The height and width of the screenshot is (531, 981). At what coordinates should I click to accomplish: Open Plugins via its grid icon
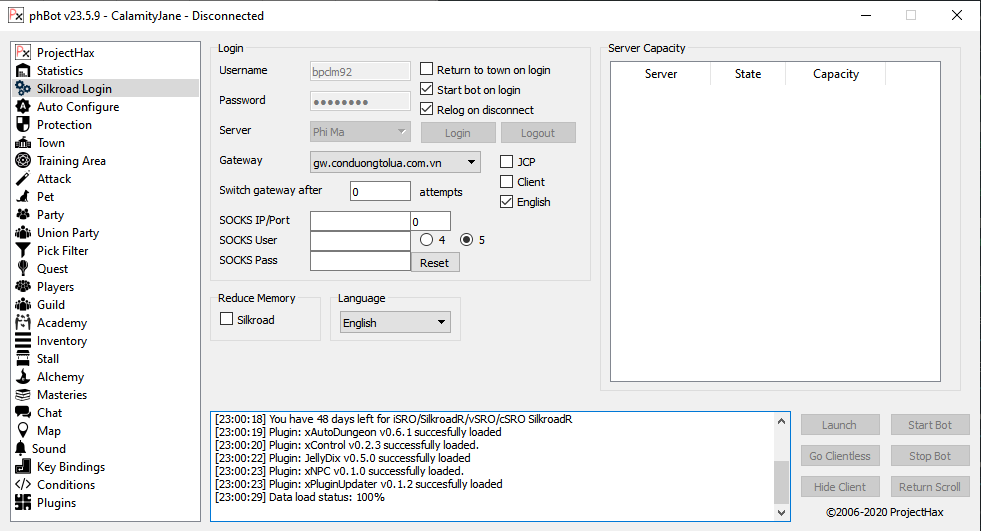(x=24, y=503)
